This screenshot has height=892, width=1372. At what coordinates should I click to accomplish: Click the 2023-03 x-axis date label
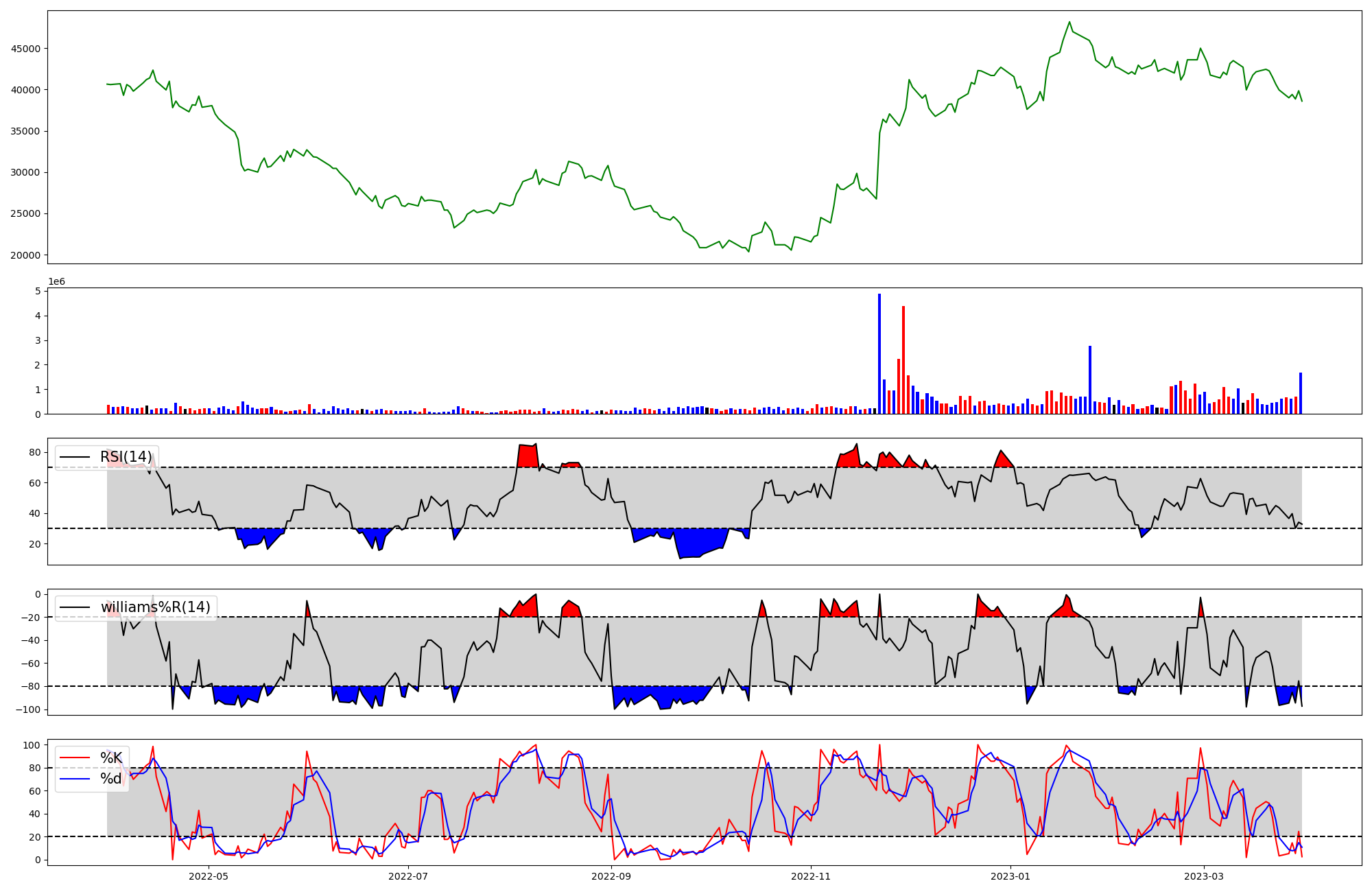(1204, 876)
